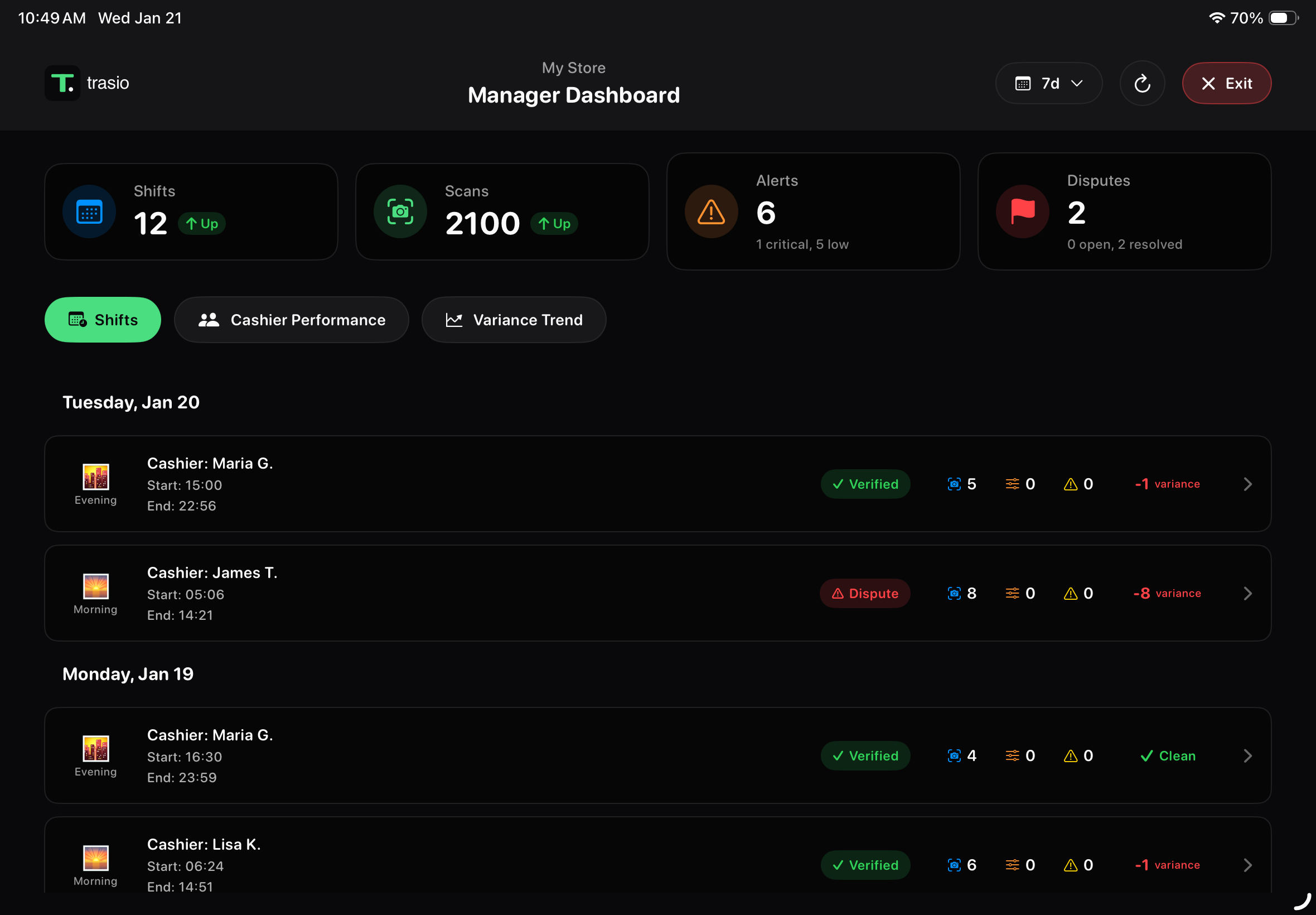1316x915 pixels.
Task: Click the Disputes red flag icon
Action: coord(1022,211)
